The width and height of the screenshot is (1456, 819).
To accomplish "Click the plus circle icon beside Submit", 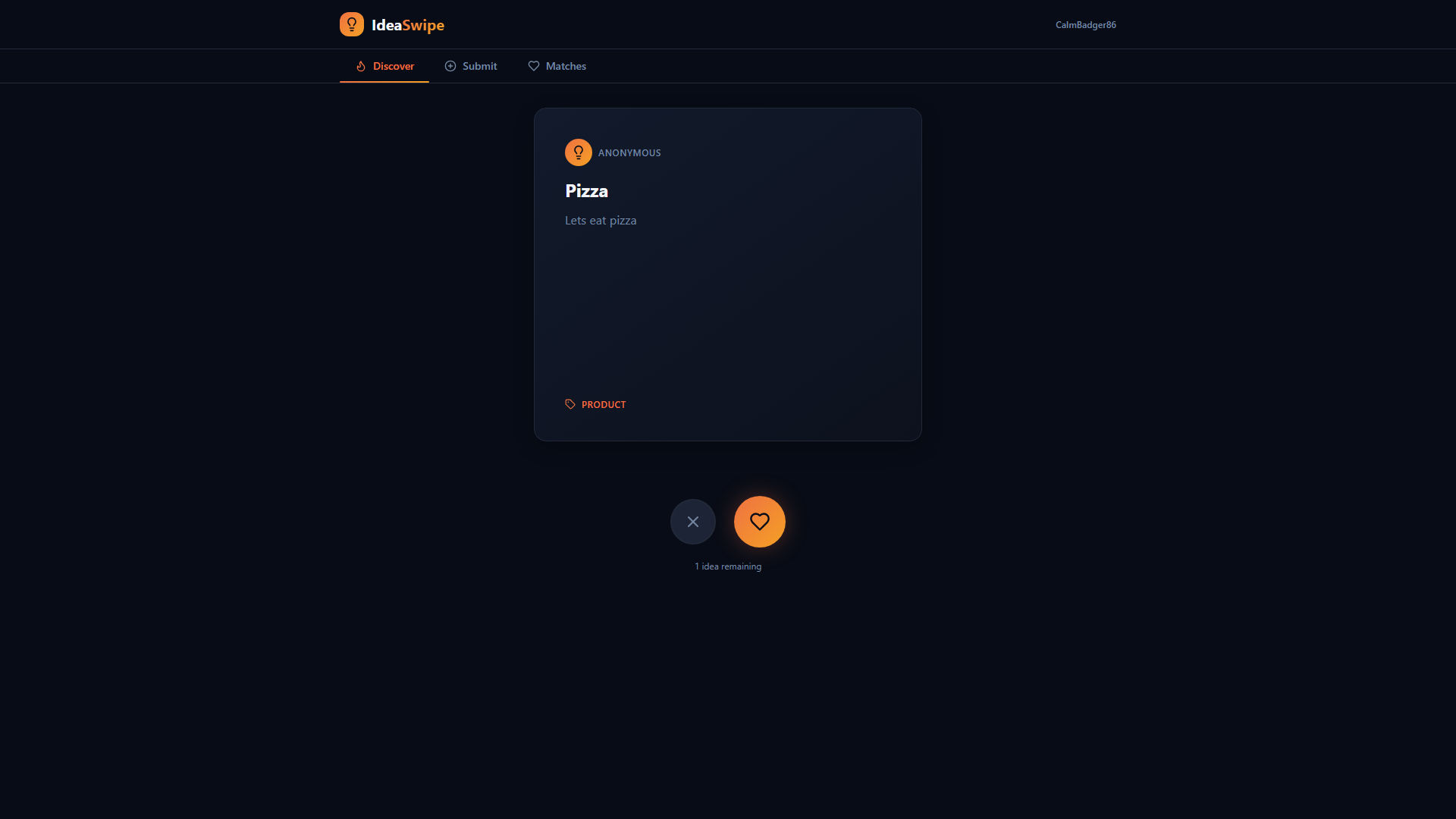I will (450, 66).
